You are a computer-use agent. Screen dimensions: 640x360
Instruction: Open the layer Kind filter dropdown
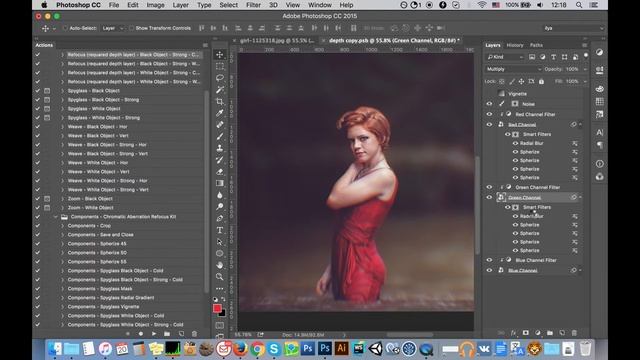click(x=505, y=57)
